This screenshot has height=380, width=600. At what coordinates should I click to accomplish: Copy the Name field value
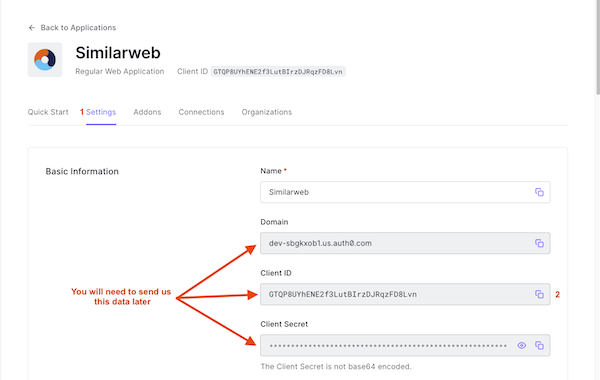tap(539, 192)
